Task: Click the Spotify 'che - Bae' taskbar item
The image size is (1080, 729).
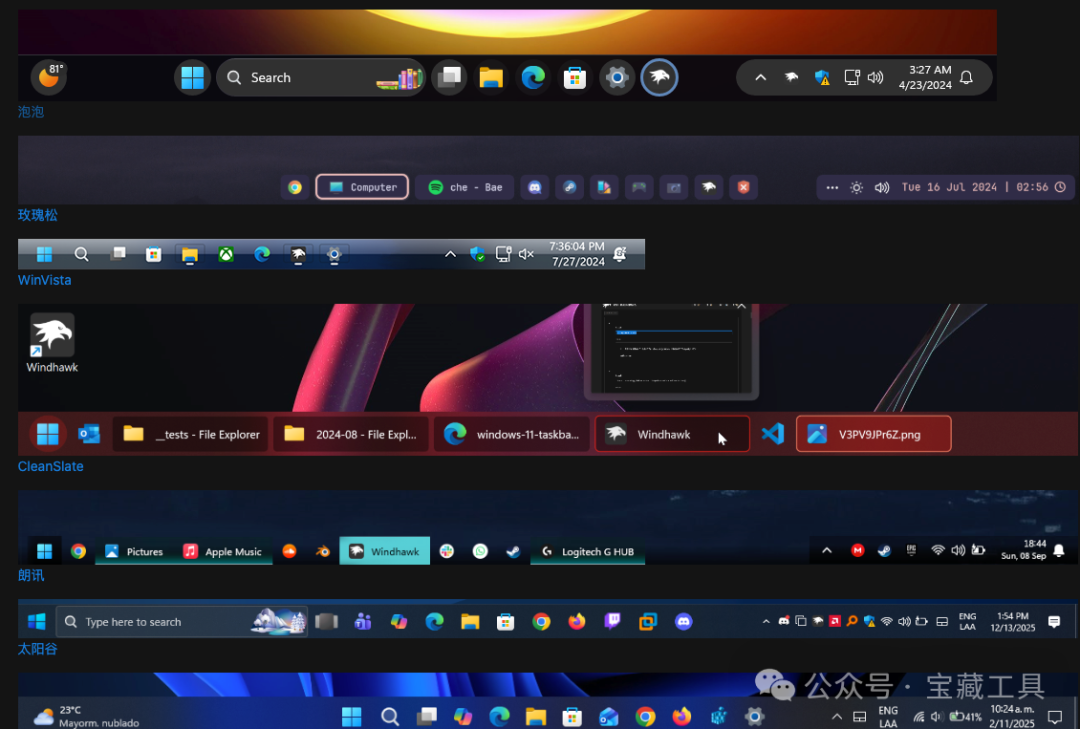Action: [x=465, y=187]
